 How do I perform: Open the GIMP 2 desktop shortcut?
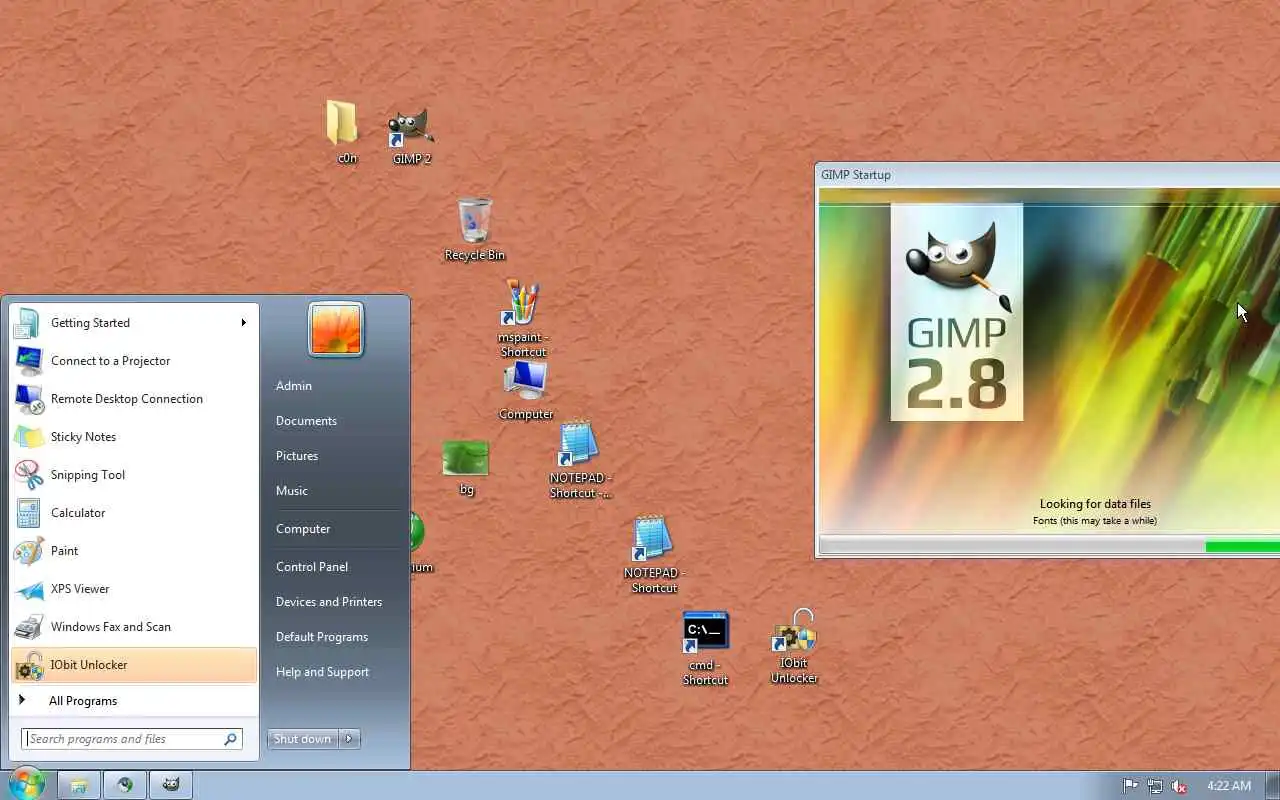pos(411,136)
